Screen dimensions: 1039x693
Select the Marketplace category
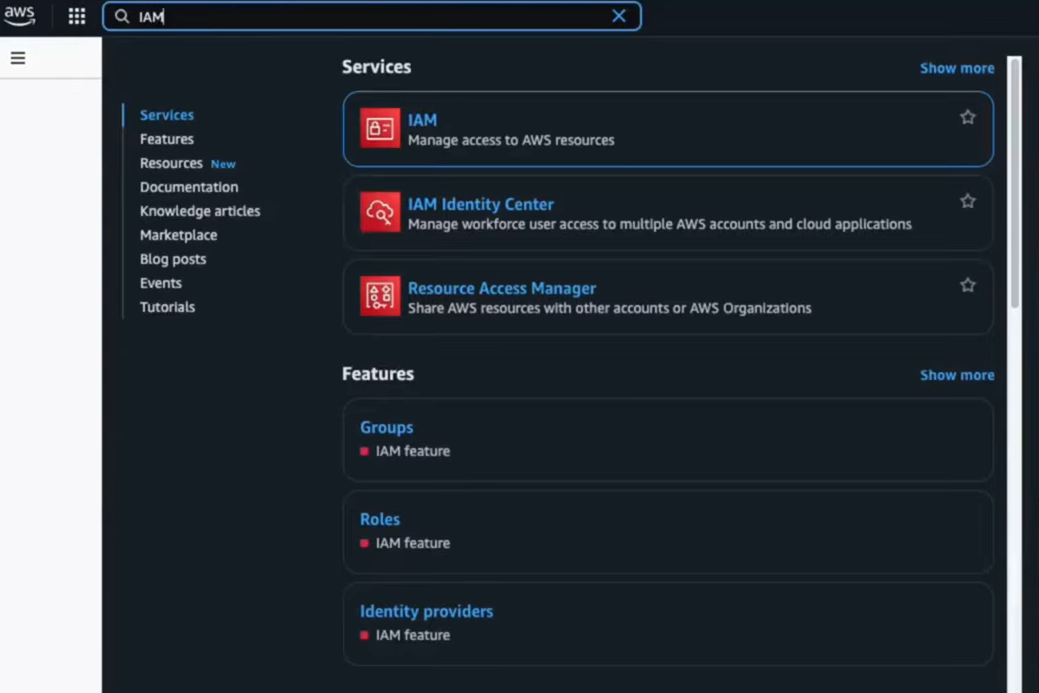point(178,235)
